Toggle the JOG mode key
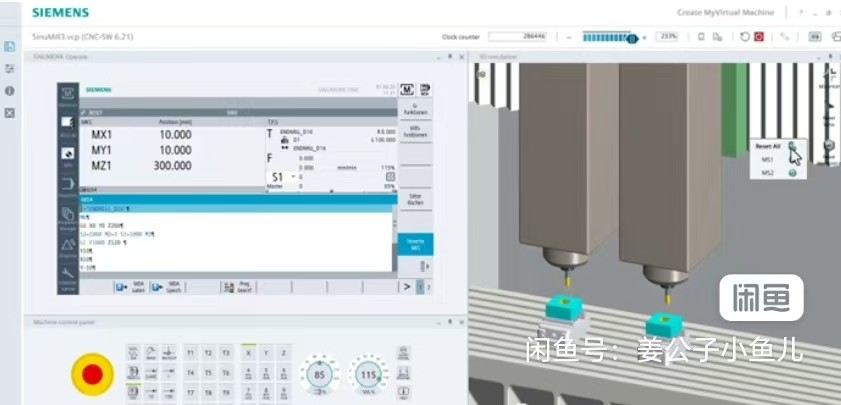841x405 pixels. pos(133,353)
